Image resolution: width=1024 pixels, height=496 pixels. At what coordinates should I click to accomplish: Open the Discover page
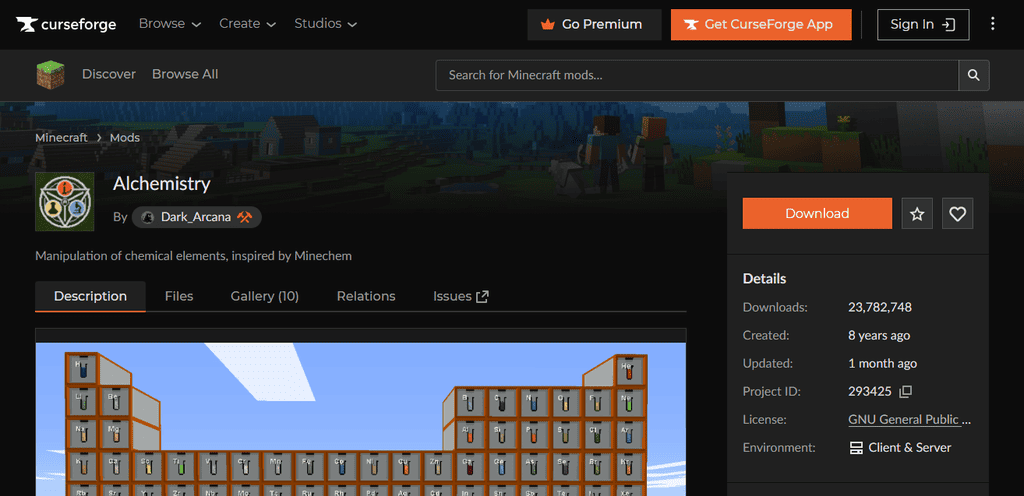108,74
